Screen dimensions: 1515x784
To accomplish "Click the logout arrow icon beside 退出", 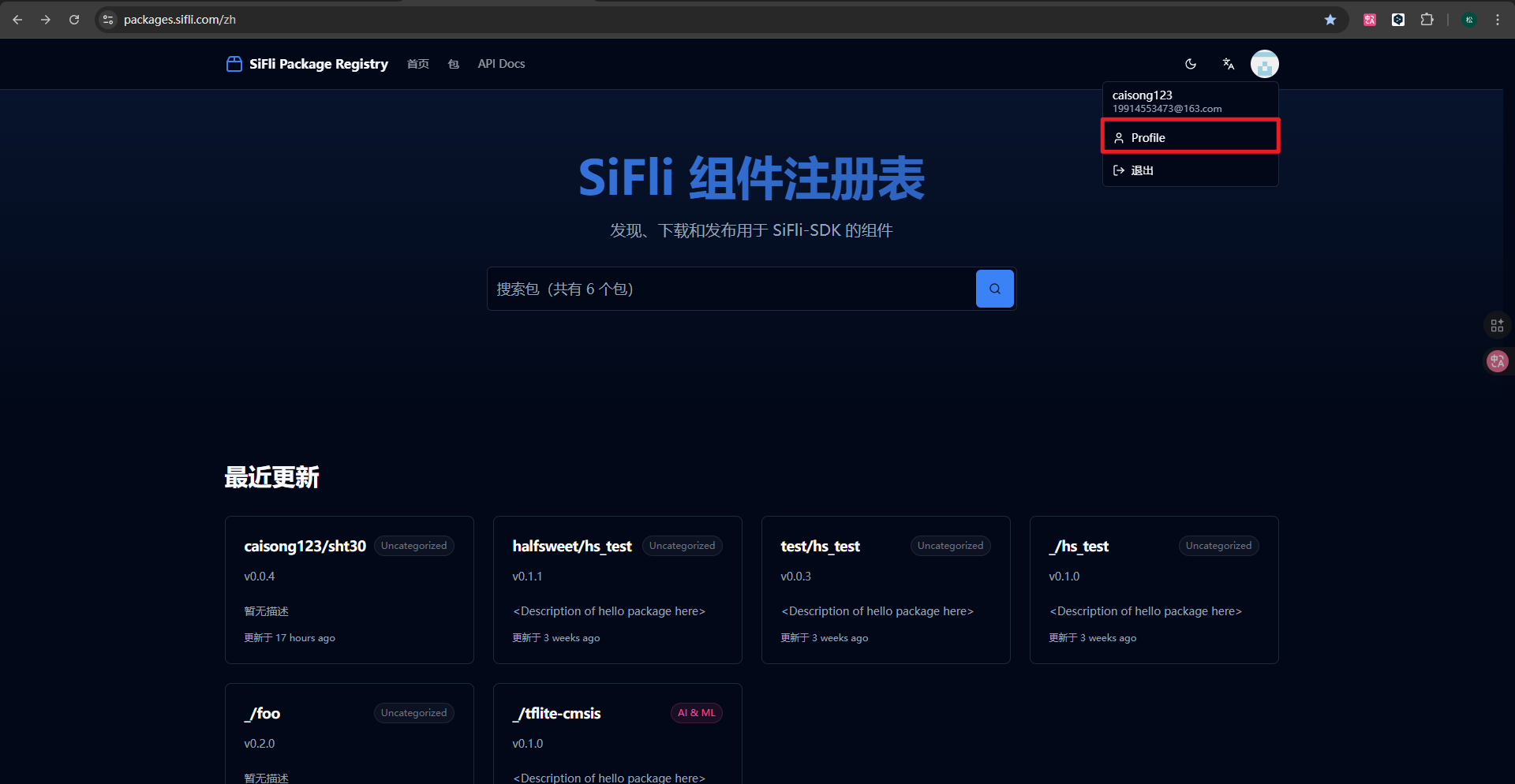I will 1118,170.
